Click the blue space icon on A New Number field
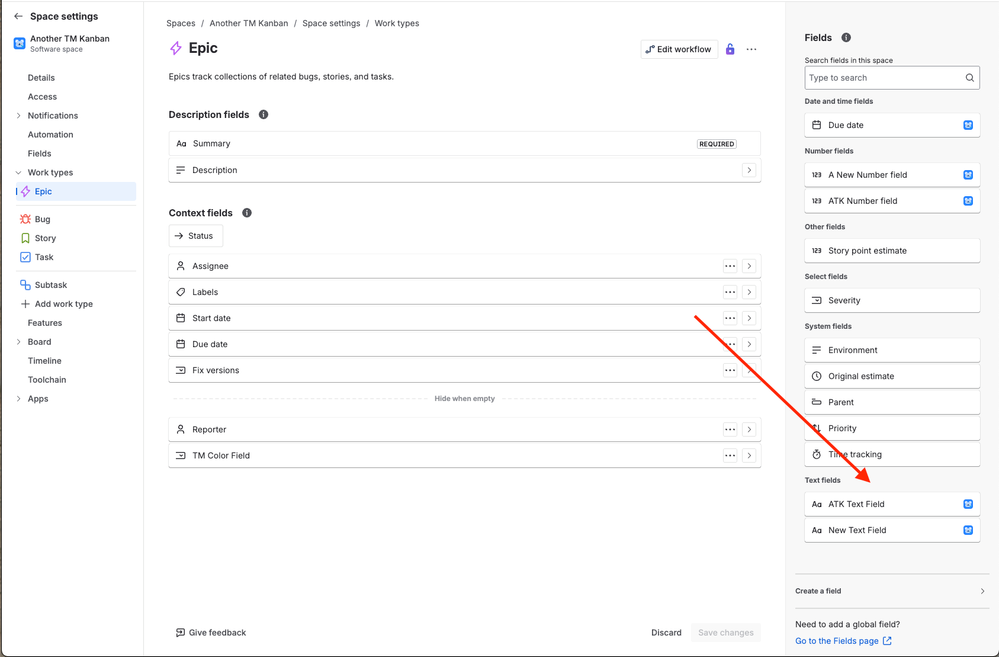Screen dimensions: 999x657 [x=968, y=175]
